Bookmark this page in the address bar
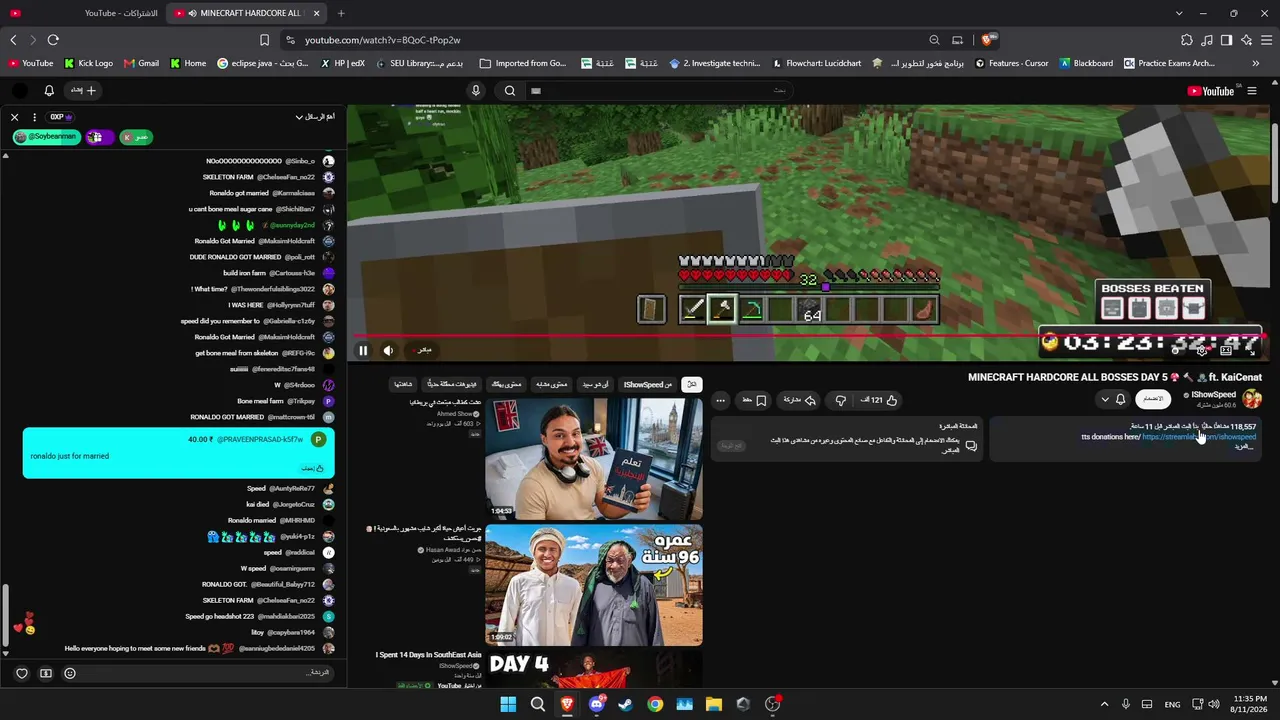 click(x=264, y=40)
